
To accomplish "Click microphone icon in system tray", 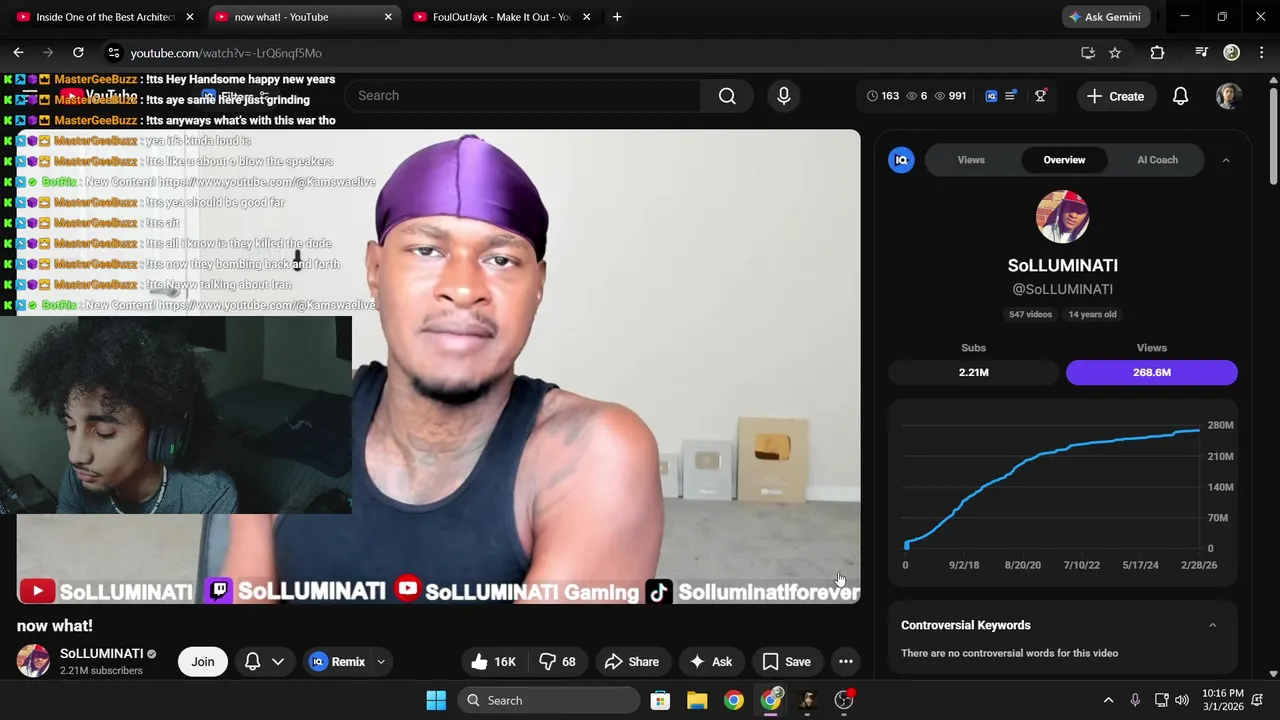I will pyautogui.click(x=1135, y=700).
